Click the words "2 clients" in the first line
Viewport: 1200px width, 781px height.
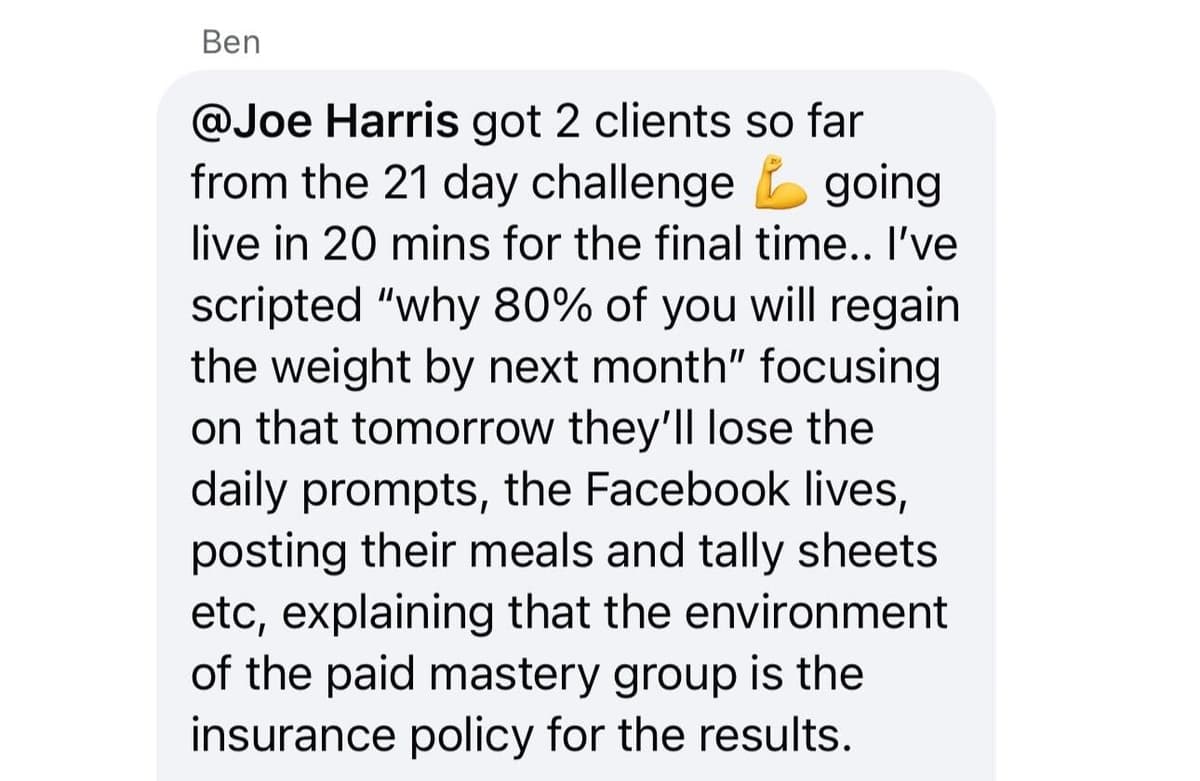pyautogui.click(x=638, y=123)
